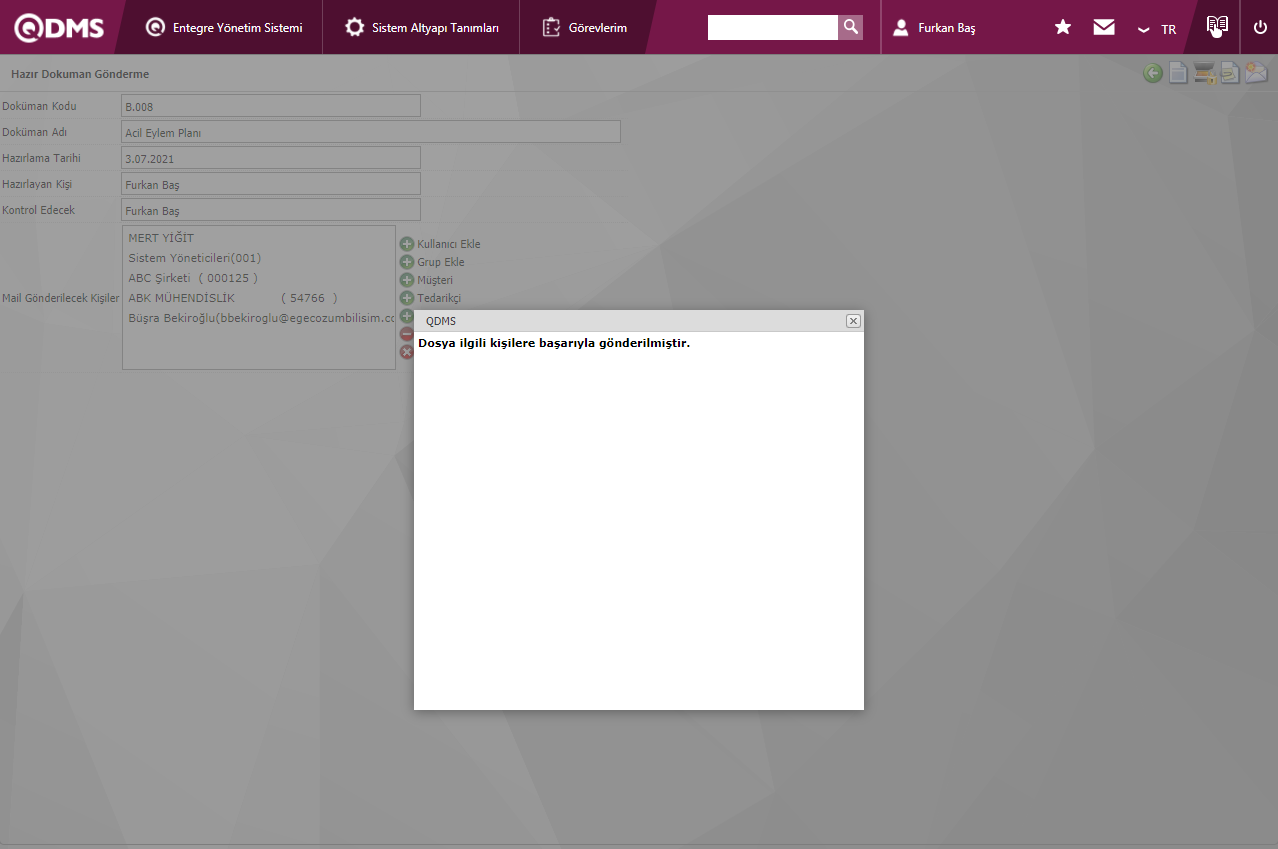Click the green back arrow icon
Image resolution: width=1278 pixels, height=849 pixels.
[1153, 73]
